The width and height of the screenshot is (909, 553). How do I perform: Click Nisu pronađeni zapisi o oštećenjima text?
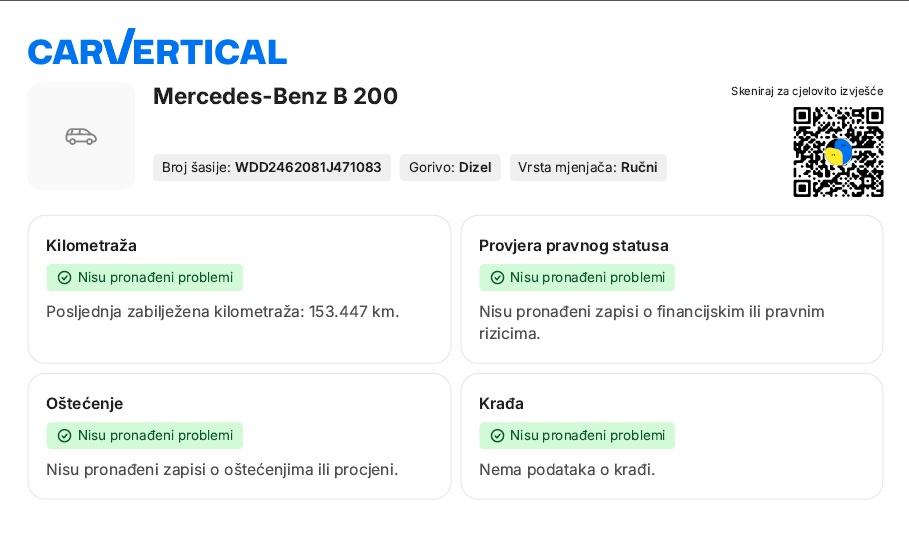pyautogui.click(x=222, y=470)
